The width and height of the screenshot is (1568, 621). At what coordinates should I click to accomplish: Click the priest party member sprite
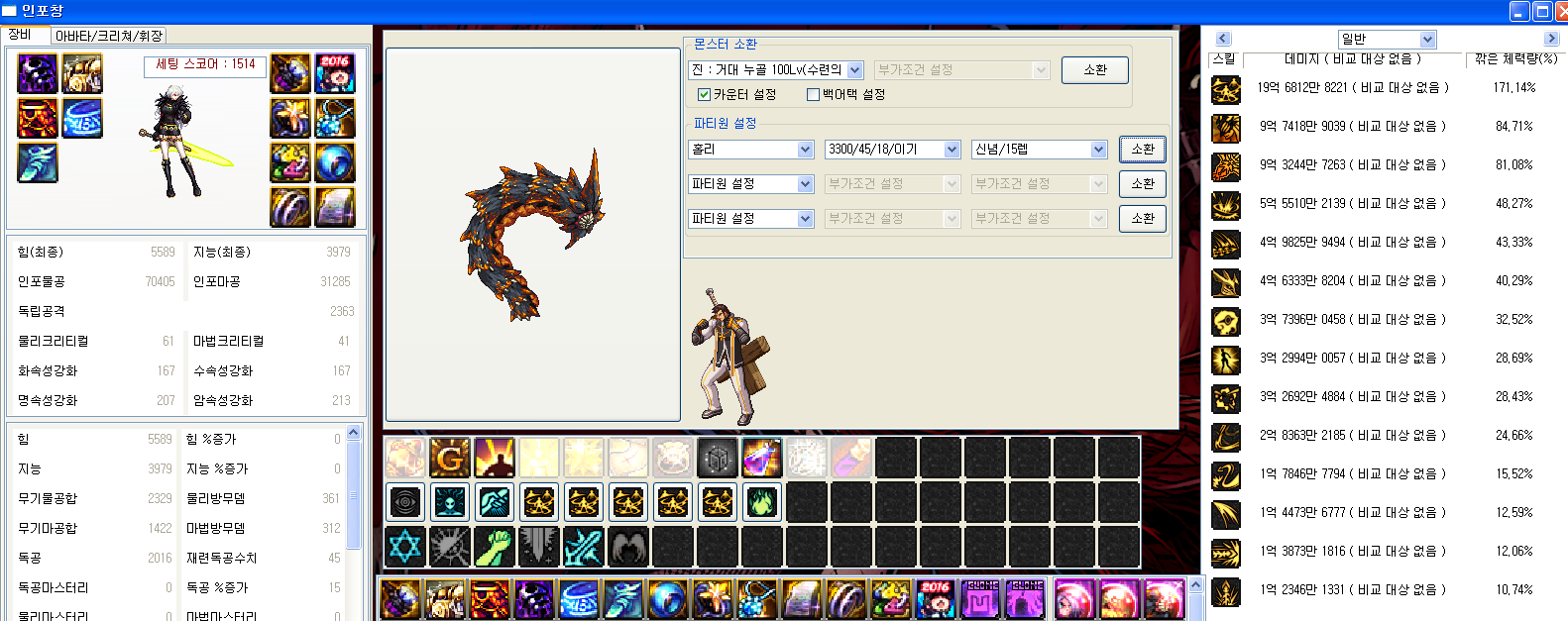(x=730, y=359)
